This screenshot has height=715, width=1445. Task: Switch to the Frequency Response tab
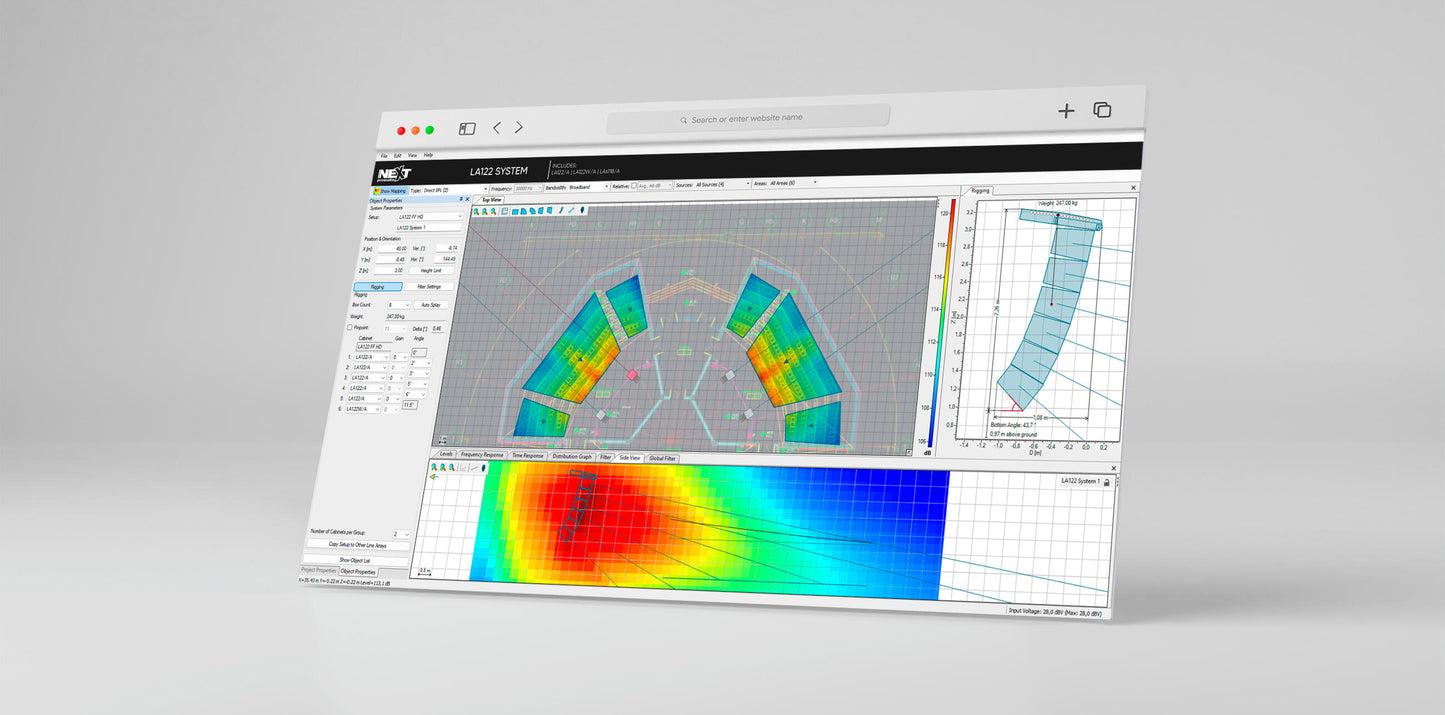[481, 455]
